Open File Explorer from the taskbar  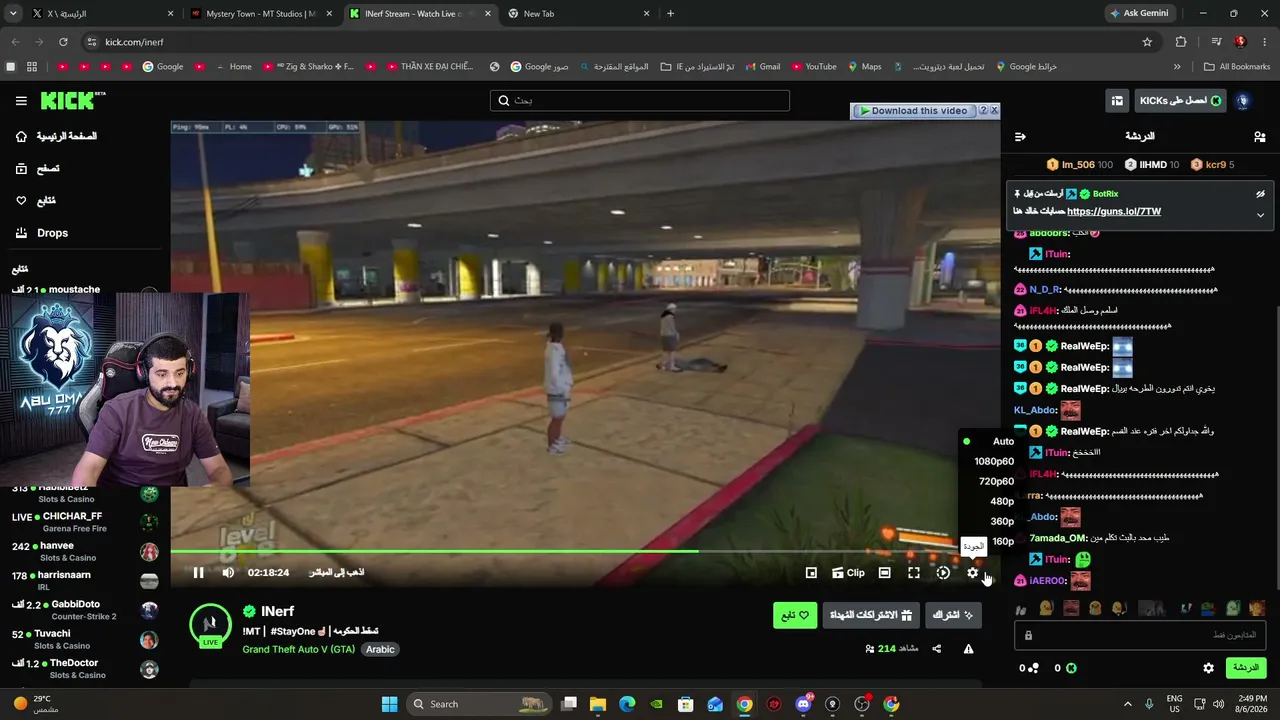click(x=598, y=704)
